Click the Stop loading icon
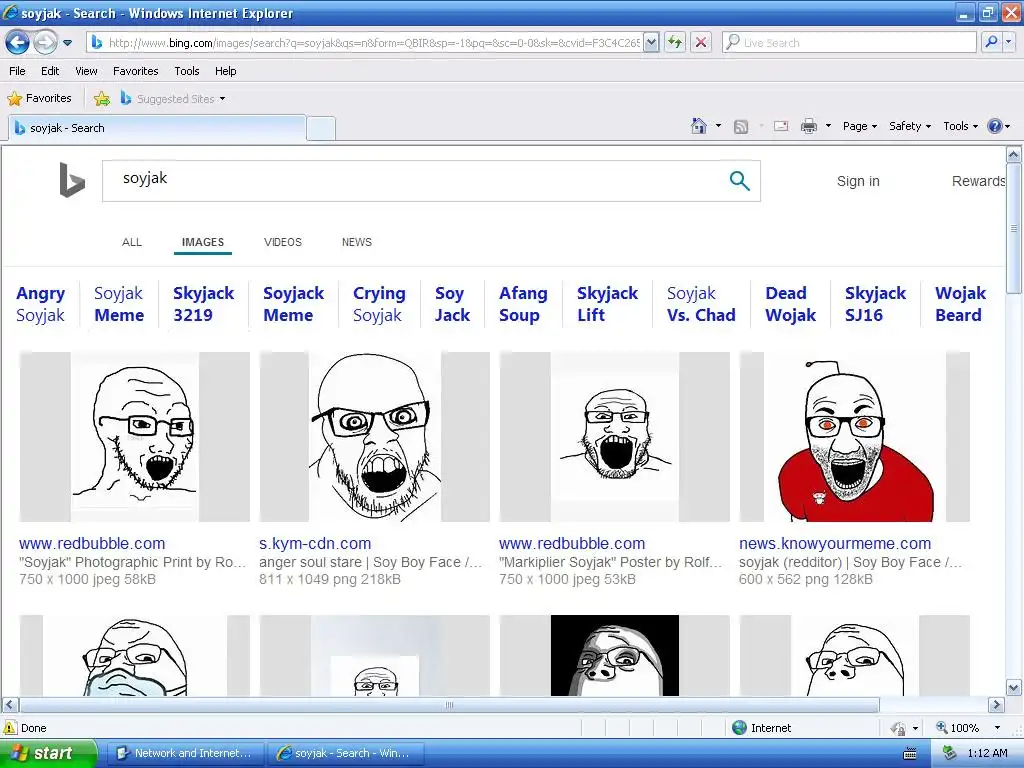Image resolution: width=1024 pixels, height=768 pixels. 701,43
